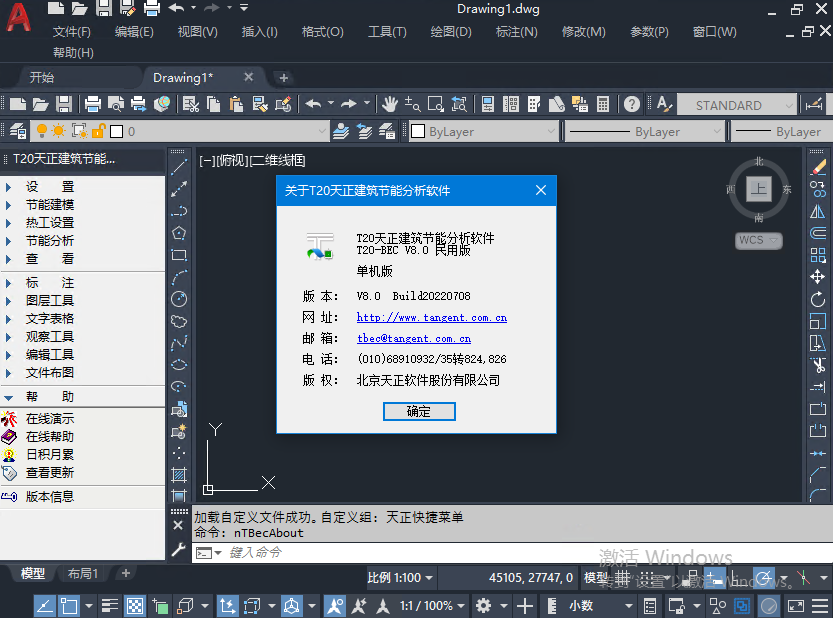Open the 绘图(D) menu
This screenshot has height=618, width=833.
click(x=450, y=32)
